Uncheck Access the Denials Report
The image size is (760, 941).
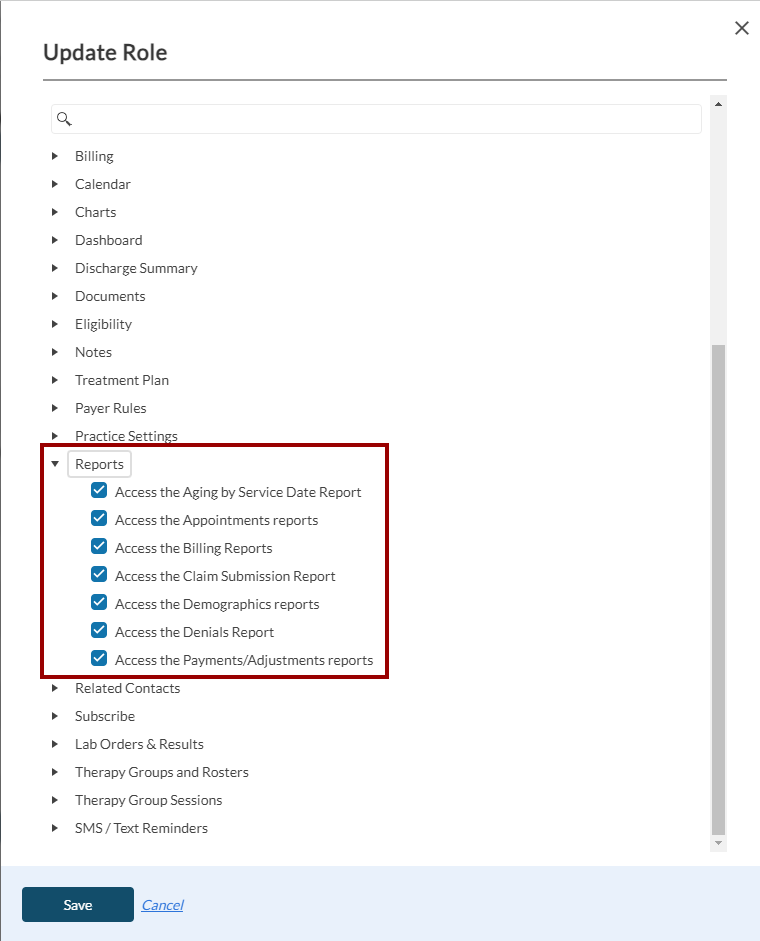click(99, 630)
